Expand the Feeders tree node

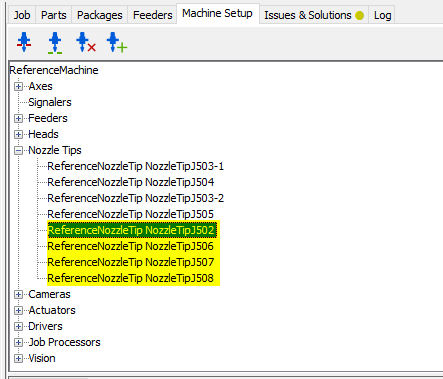click(x=18, y=118)
